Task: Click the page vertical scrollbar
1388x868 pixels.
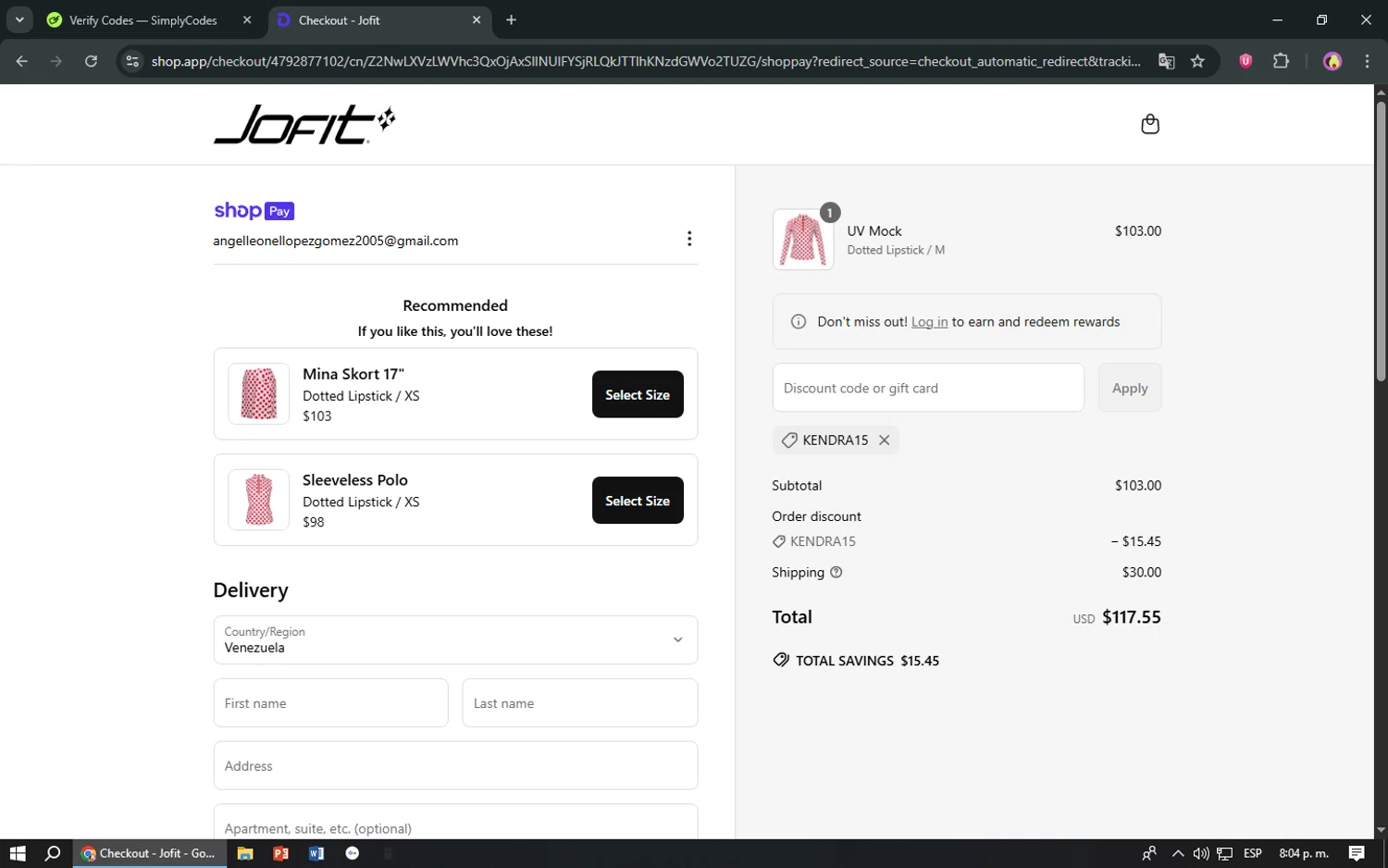Action: [x=1381, y=241]
